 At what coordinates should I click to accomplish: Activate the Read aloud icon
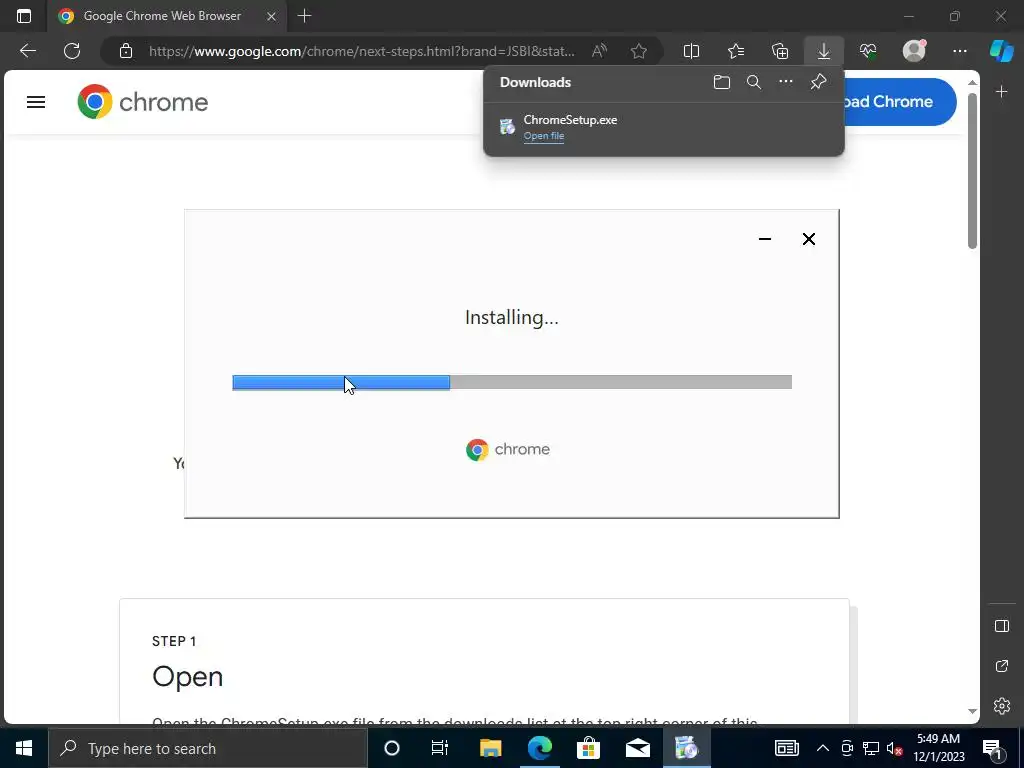tap(599, 51)
